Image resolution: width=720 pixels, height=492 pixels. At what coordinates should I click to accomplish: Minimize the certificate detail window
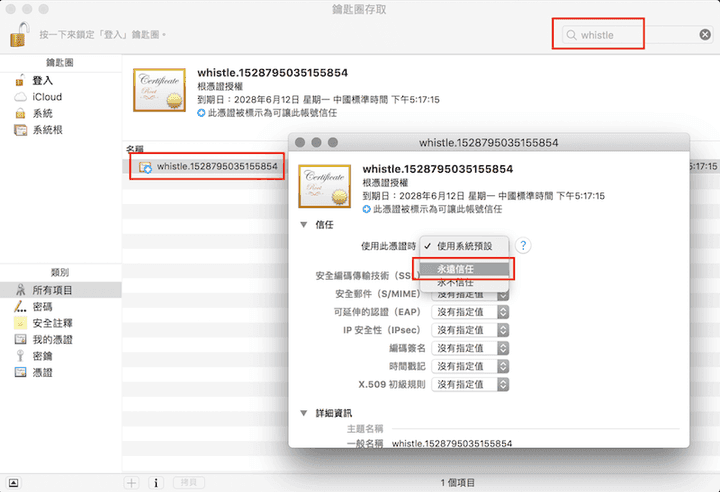[x=316, y=142]
